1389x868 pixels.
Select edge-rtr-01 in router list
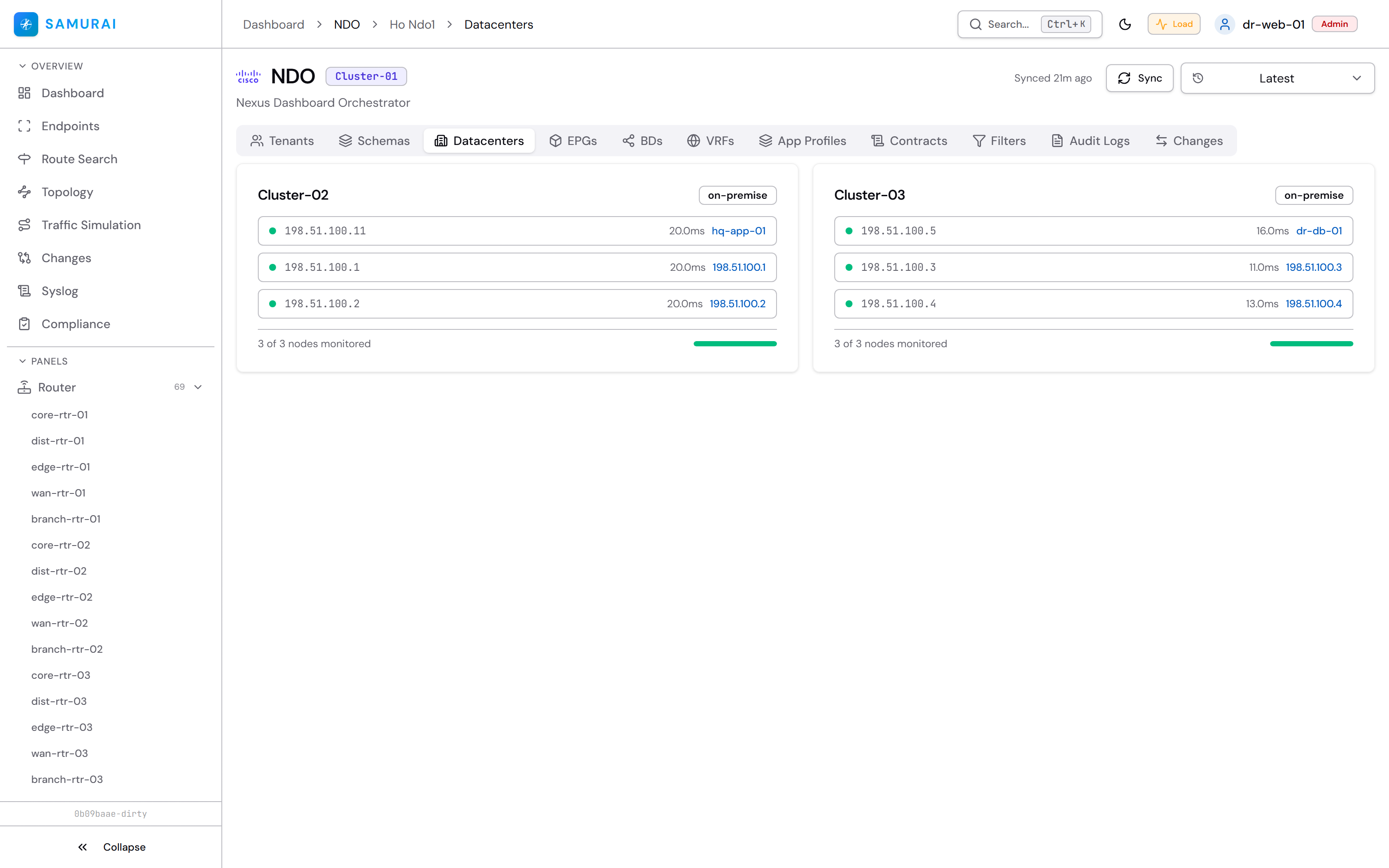tap(61, 467)
